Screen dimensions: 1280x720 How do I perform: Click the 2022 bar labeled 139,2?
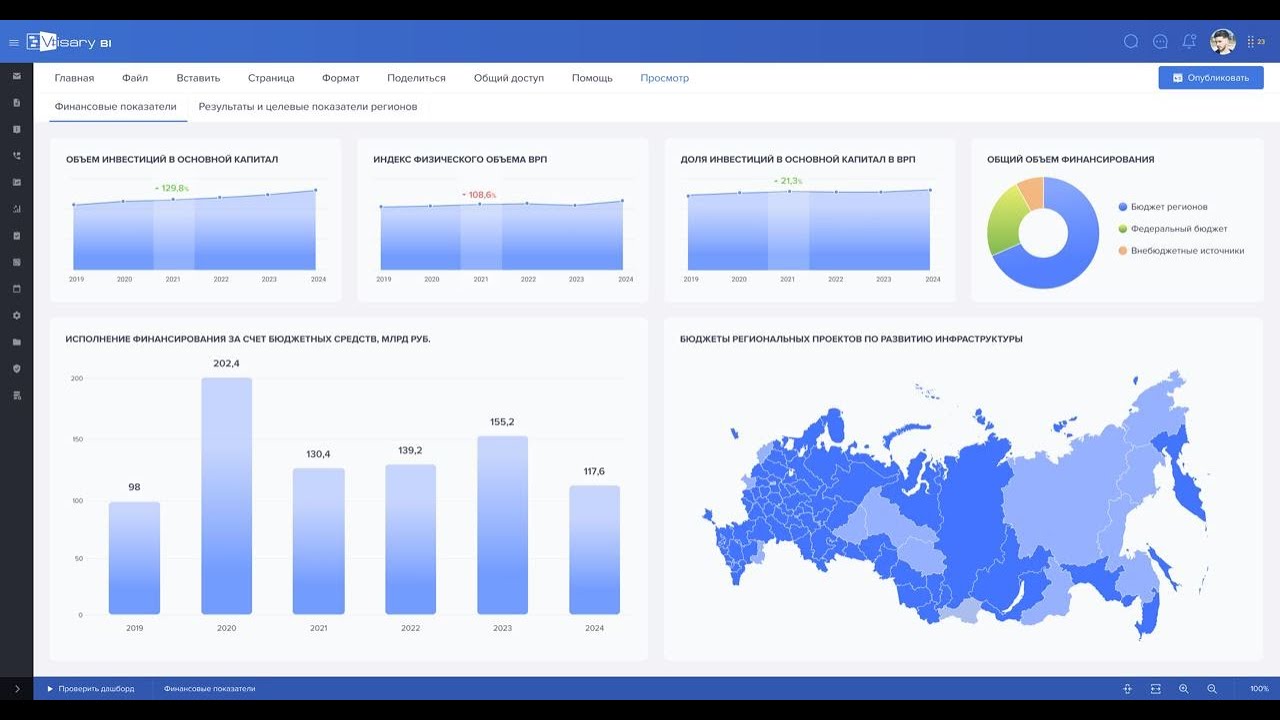pos(410,539)
